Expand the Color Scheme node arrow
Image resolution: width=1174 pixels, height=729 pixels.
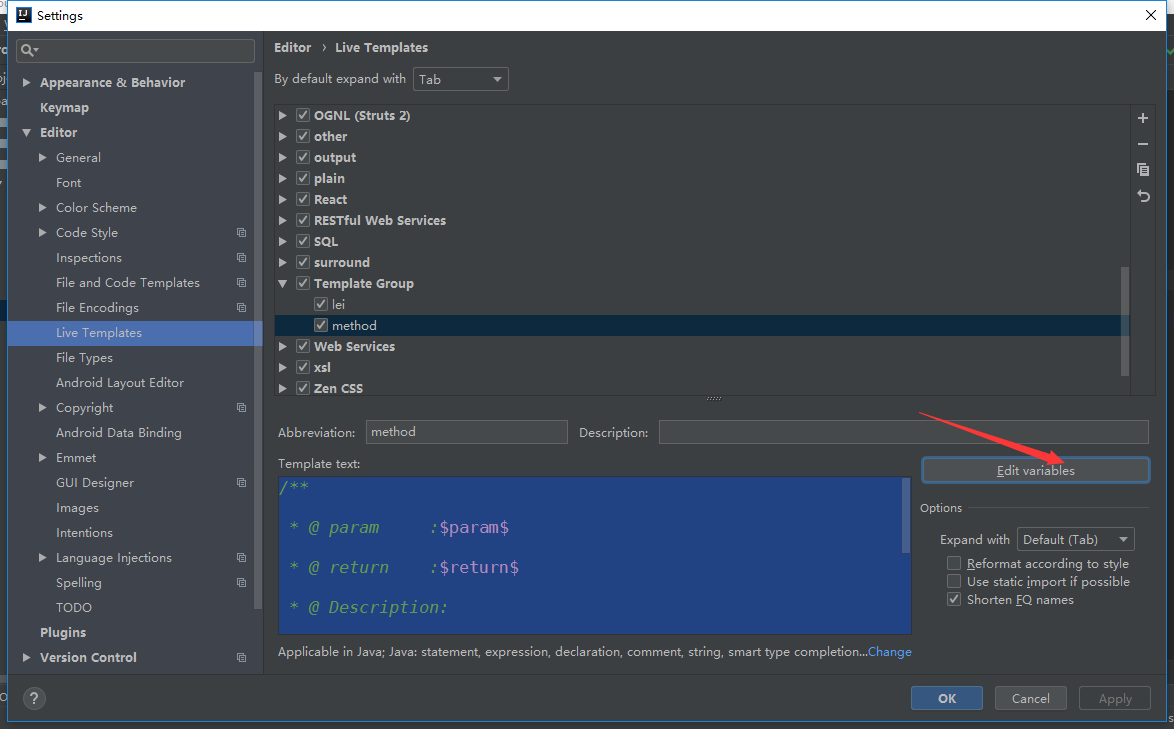(x=43, y=207)
